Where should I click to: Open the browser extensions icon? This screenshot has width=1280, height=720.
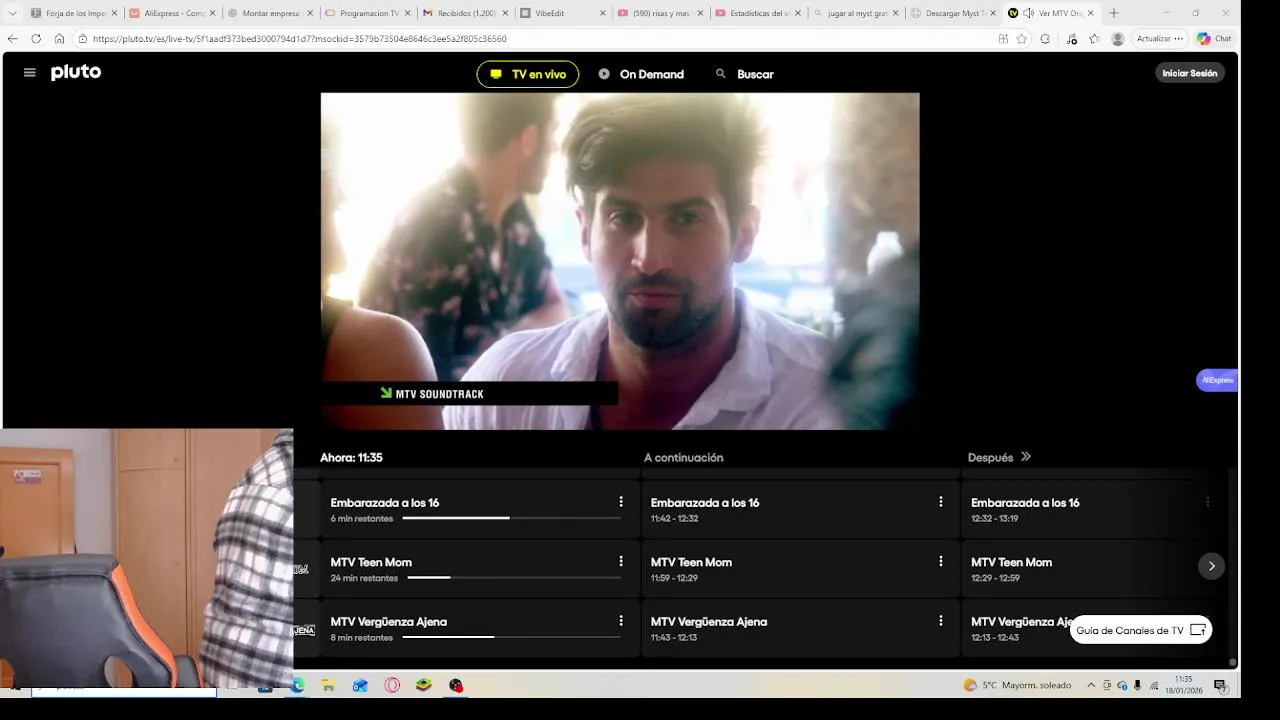click(x=1045, y=38)
